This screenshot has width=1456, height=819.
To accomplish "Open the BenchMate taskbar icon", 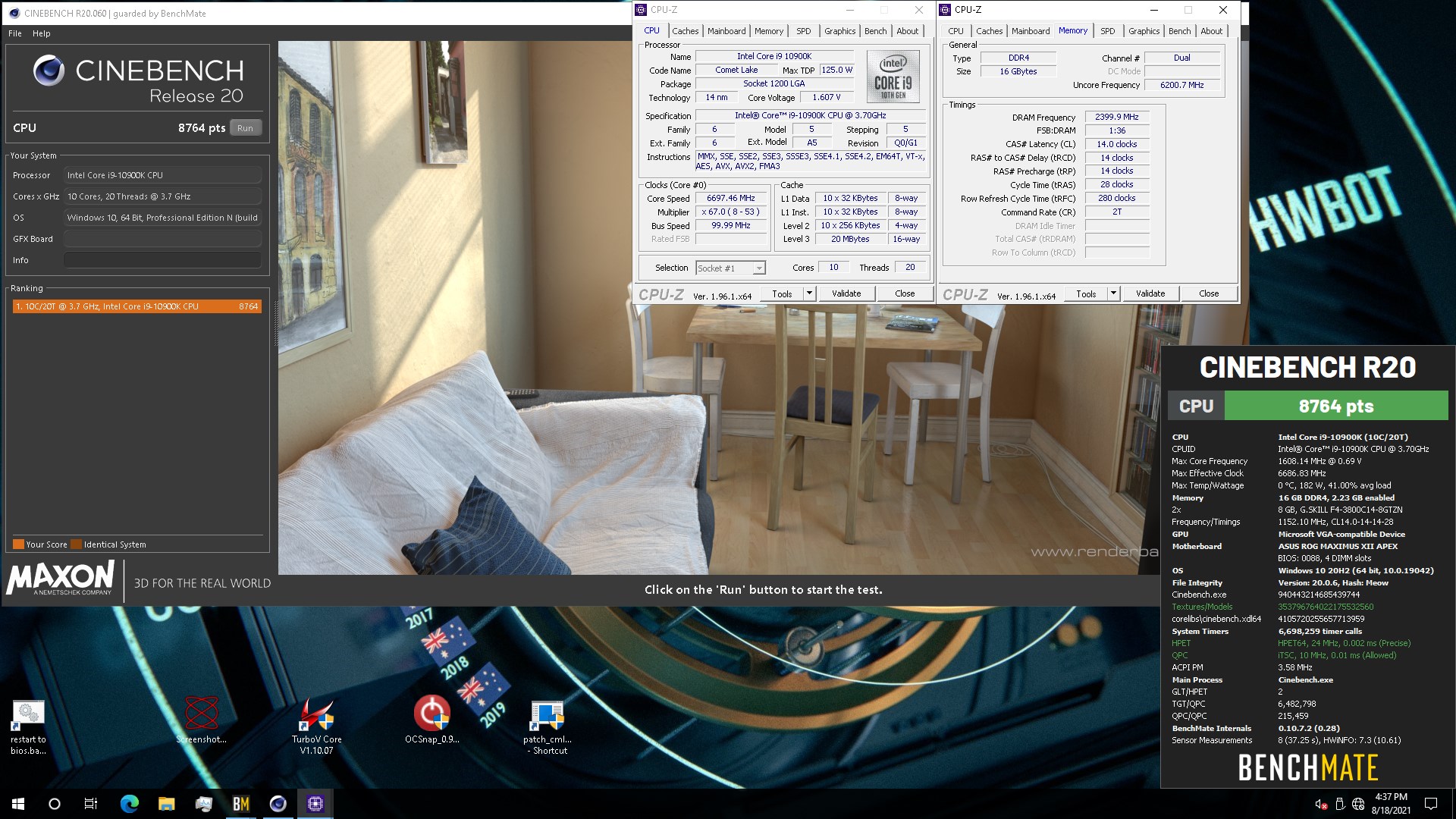I will [x=240, y=804].
